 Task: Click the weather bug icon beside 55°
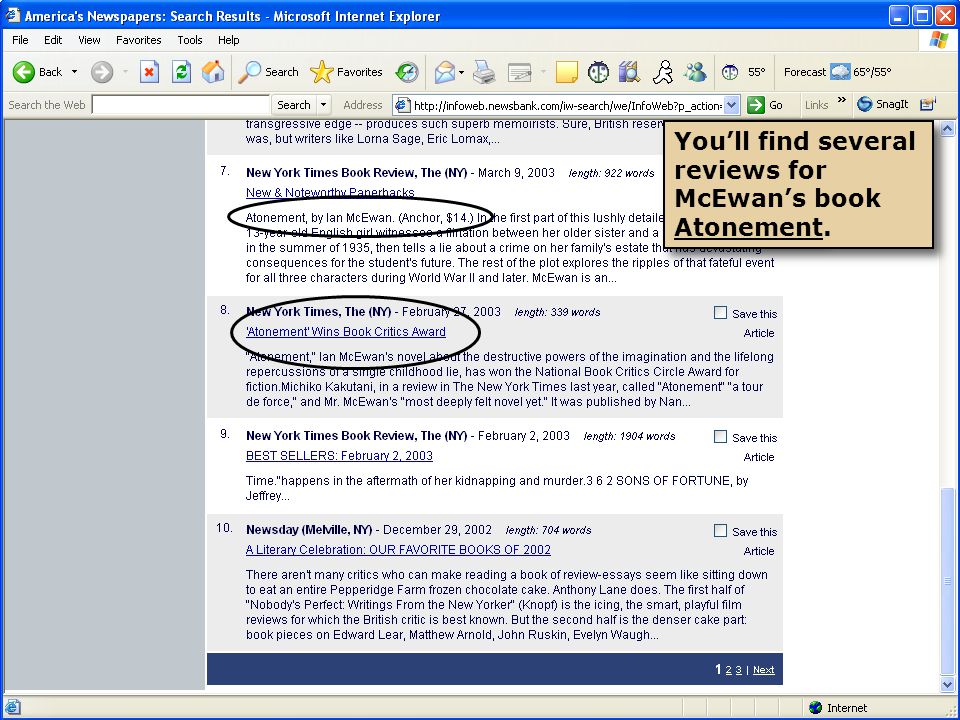(x=730, y=72)
